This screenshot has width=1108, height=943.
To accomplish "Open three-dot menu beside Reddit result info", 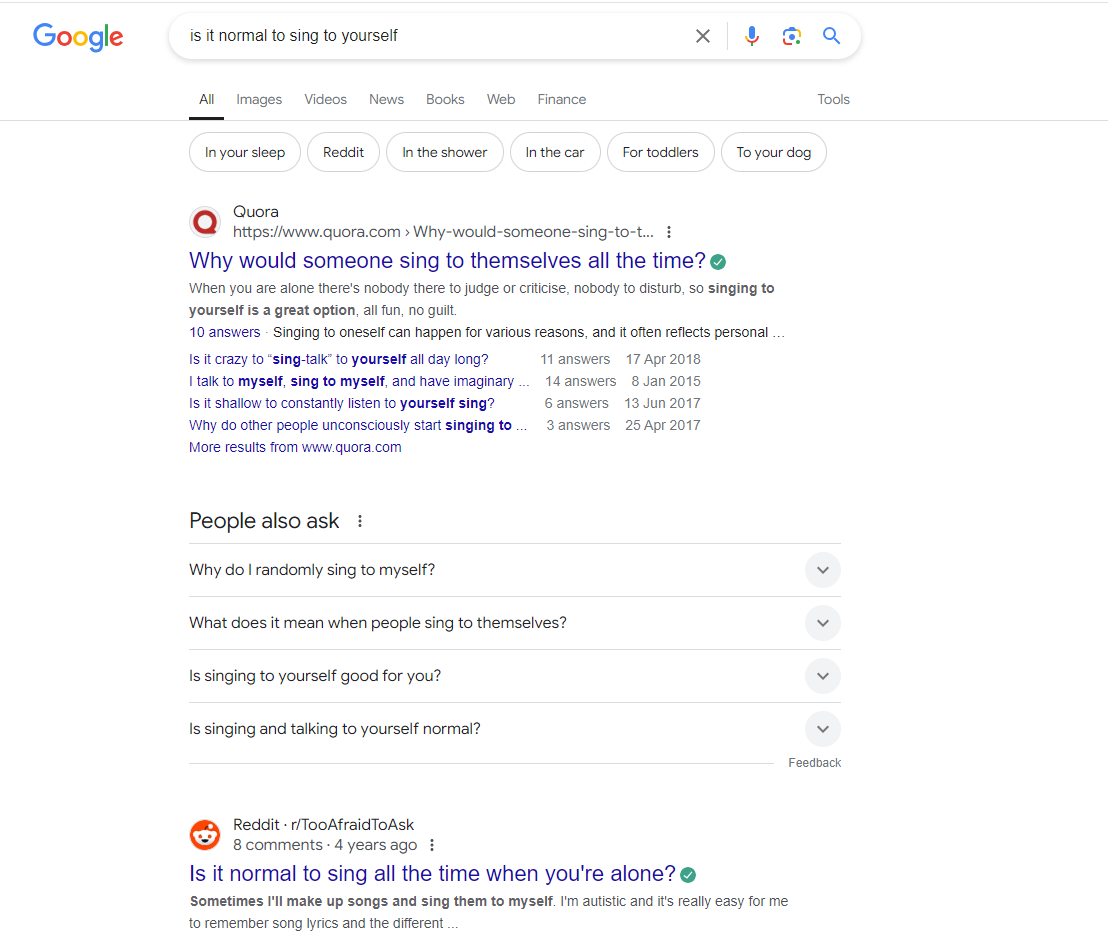I will 432,845.
